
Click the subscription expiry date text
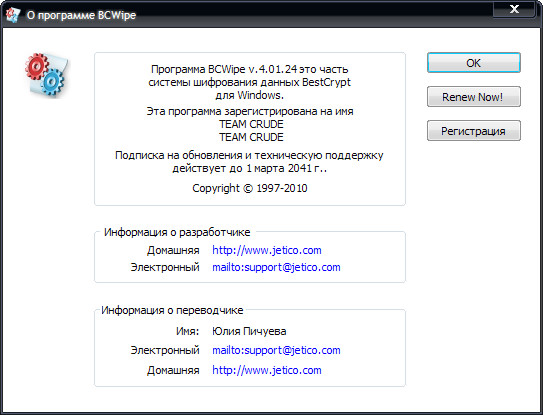point(249,168)
